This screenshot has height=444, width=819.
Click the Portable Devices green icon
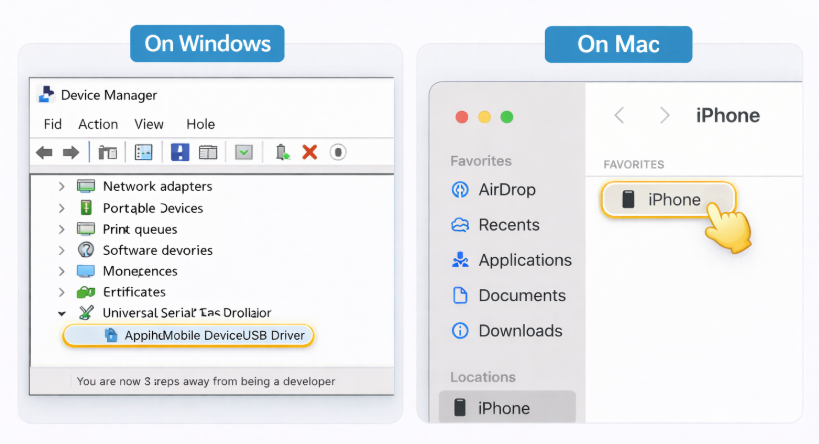(86, 208)
